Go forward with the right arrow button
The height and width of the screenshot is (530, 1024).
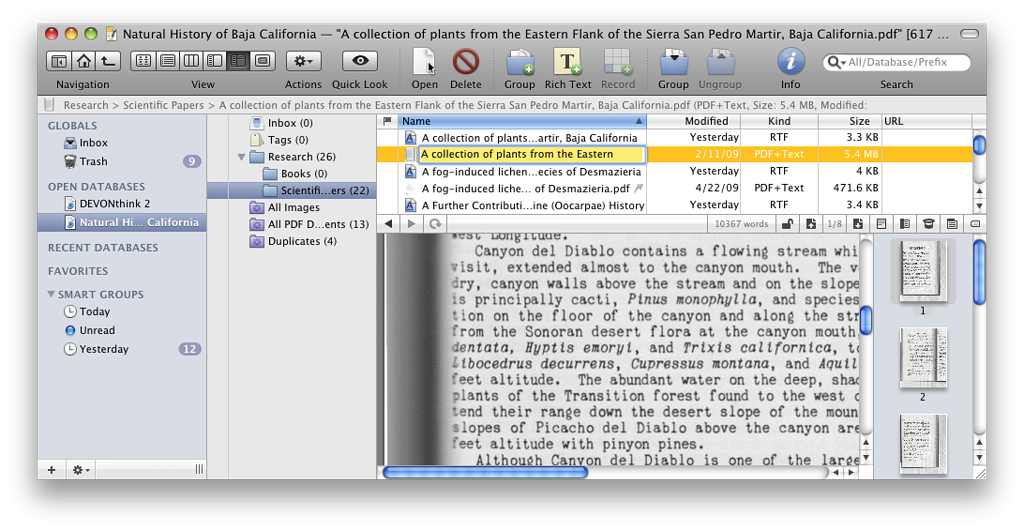(x=411, y=224)
